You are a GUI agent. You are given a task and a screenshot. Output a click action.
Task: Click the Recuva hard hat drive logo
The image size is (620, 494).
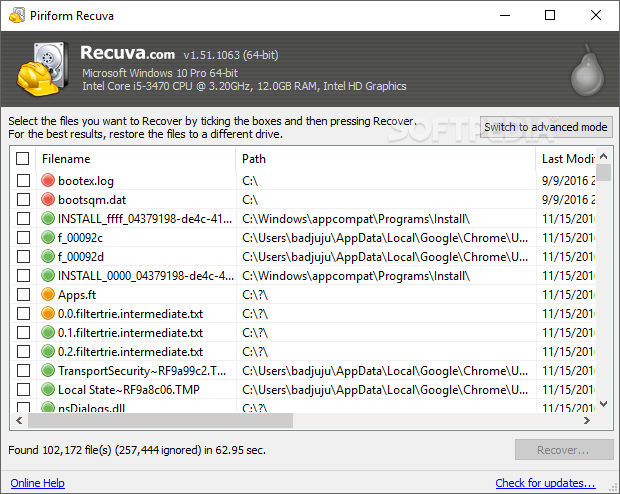(x=42, y=69)
